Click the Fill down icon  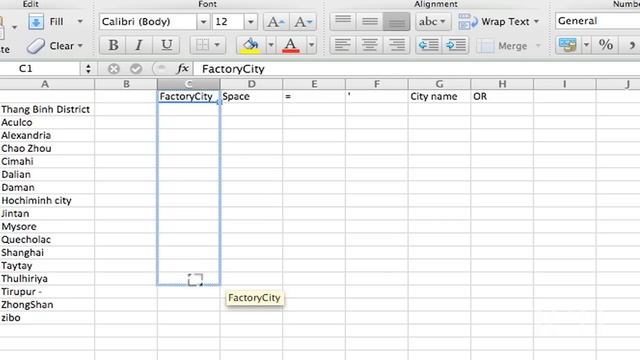pos(36,22)
